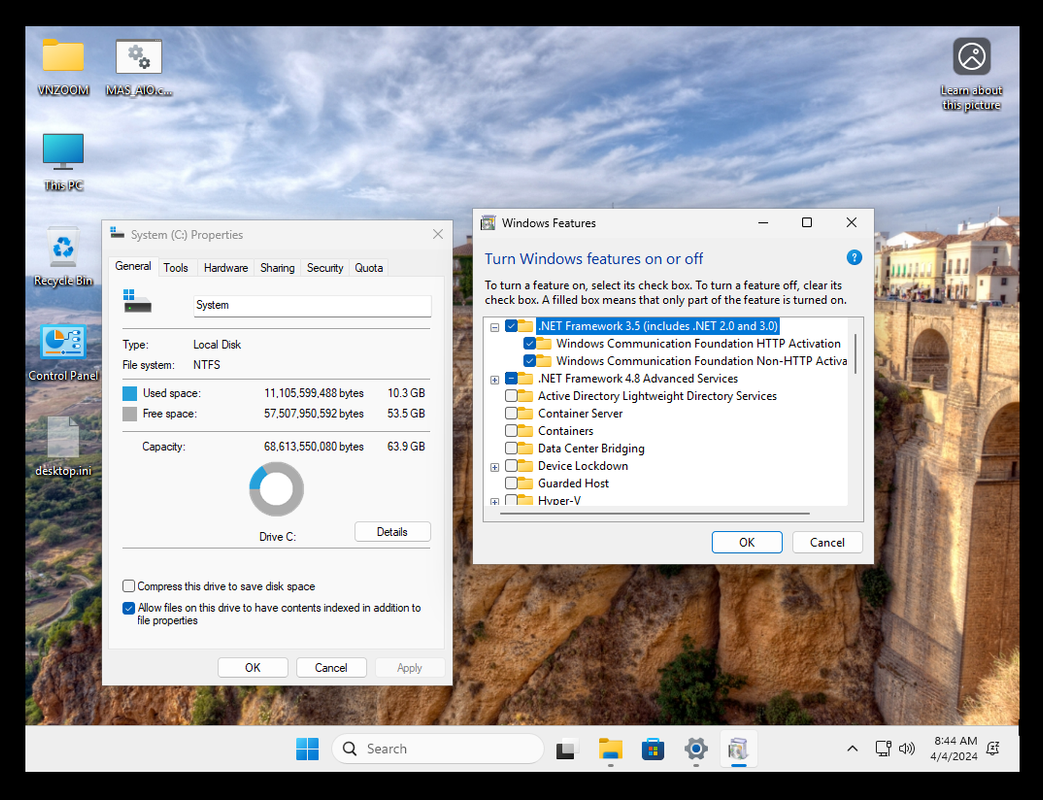The image size is (1043, 800).
Task: Enable Data Center Bridging checkbox
Action: (x=511, y=448)
